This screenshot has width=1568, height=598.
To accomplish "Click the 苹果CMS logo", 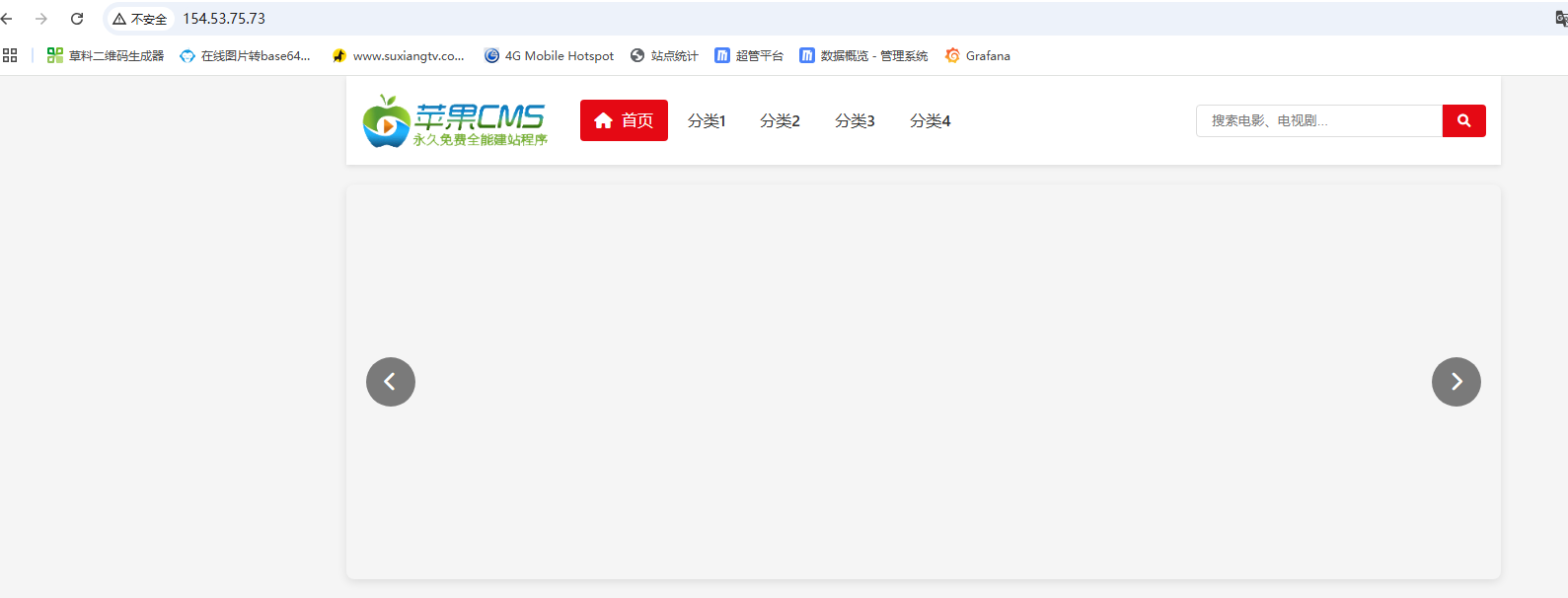I will tap(455, 121).
